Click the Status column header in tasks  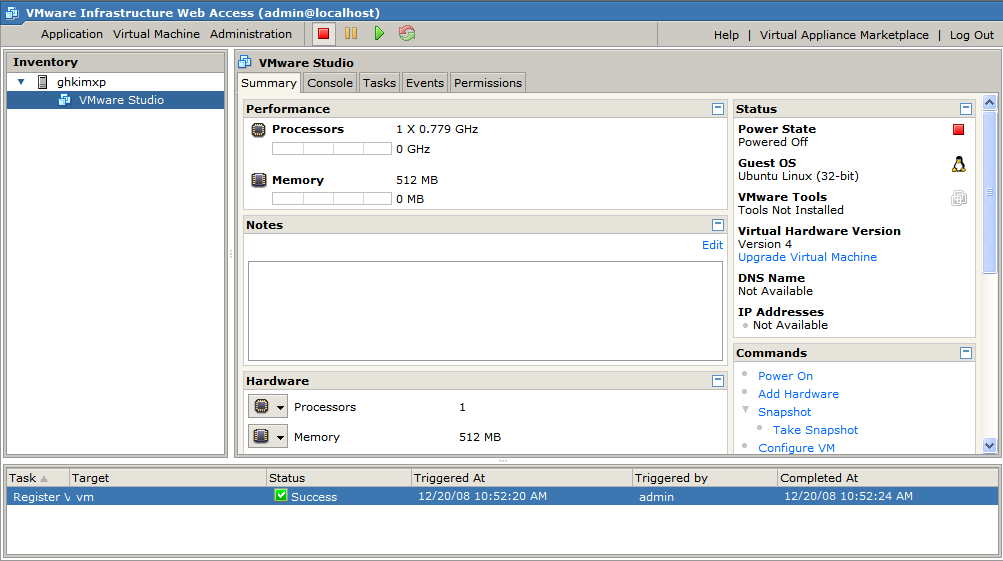[x=338, y=478]
